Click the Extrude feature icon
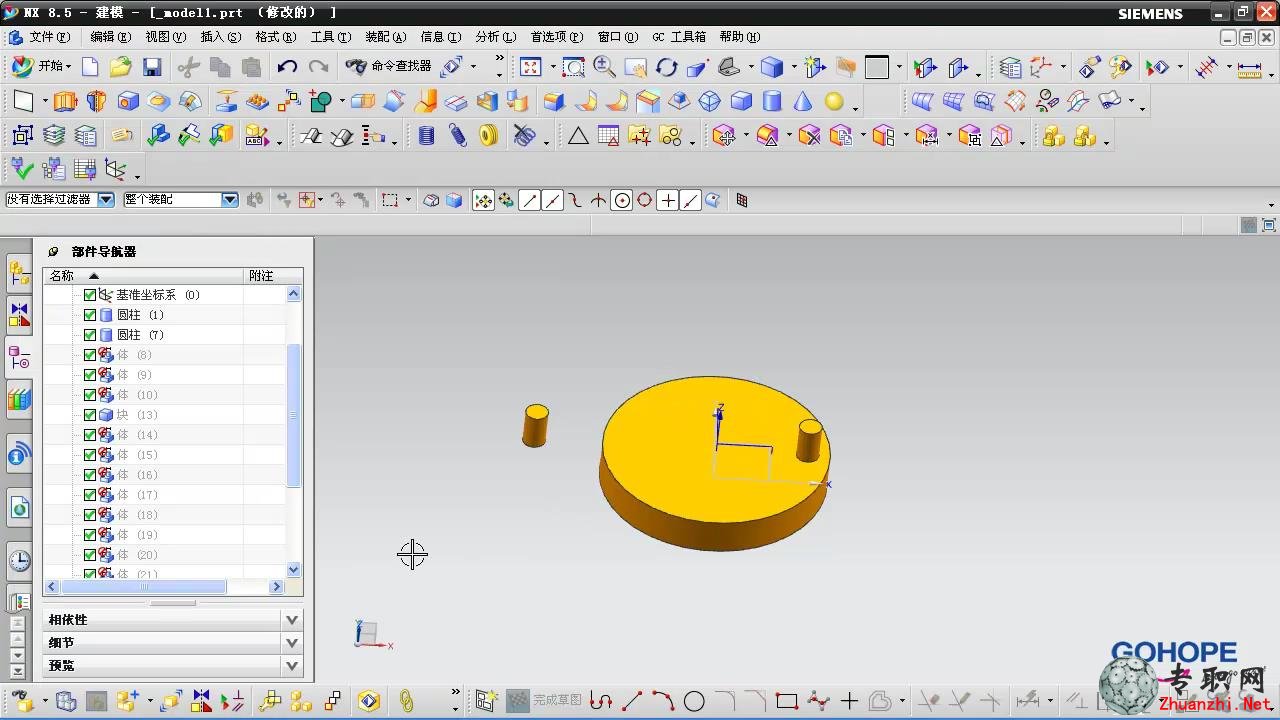The width and height of the screenshot is (1280, 720). (65, 101)
